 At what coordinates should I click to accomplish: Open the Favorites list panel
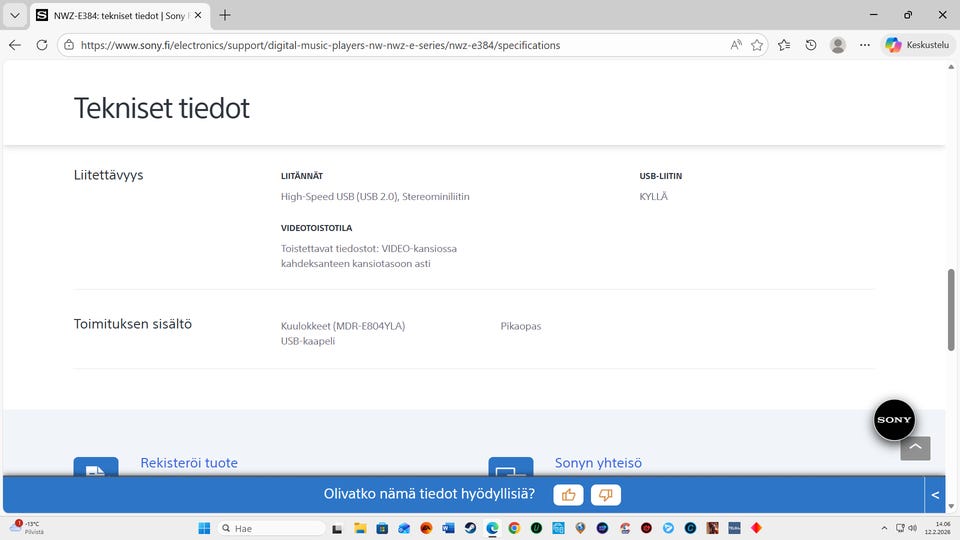click(x=784, y=45)
